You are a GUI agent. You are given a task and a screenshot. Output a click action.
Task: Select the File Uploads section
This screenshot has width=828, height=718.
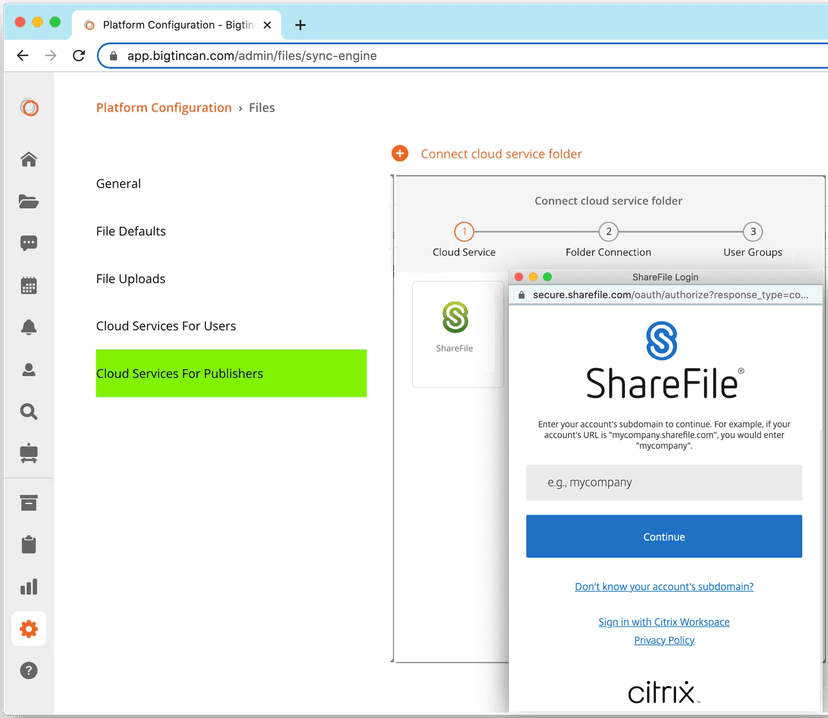(x=130, y=278)
